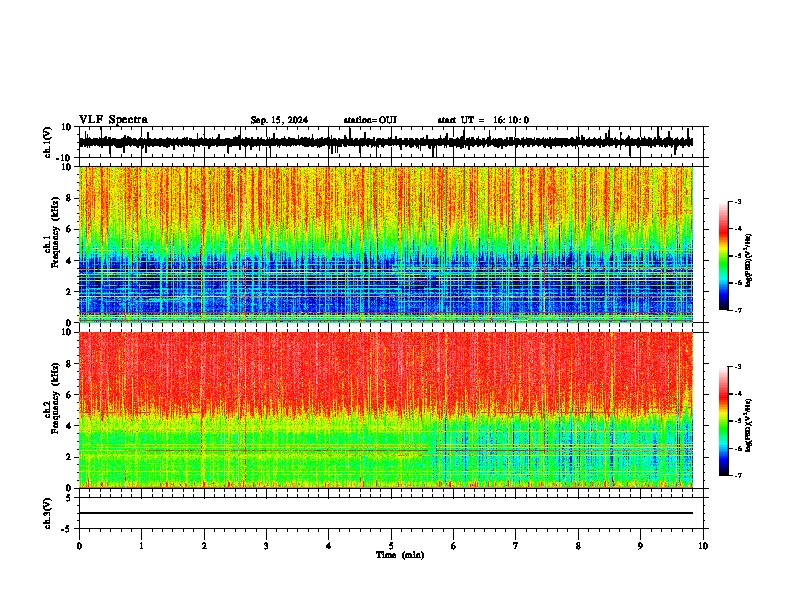
Task: Click the ch.2 color scale bar
Action: point(723,421)
